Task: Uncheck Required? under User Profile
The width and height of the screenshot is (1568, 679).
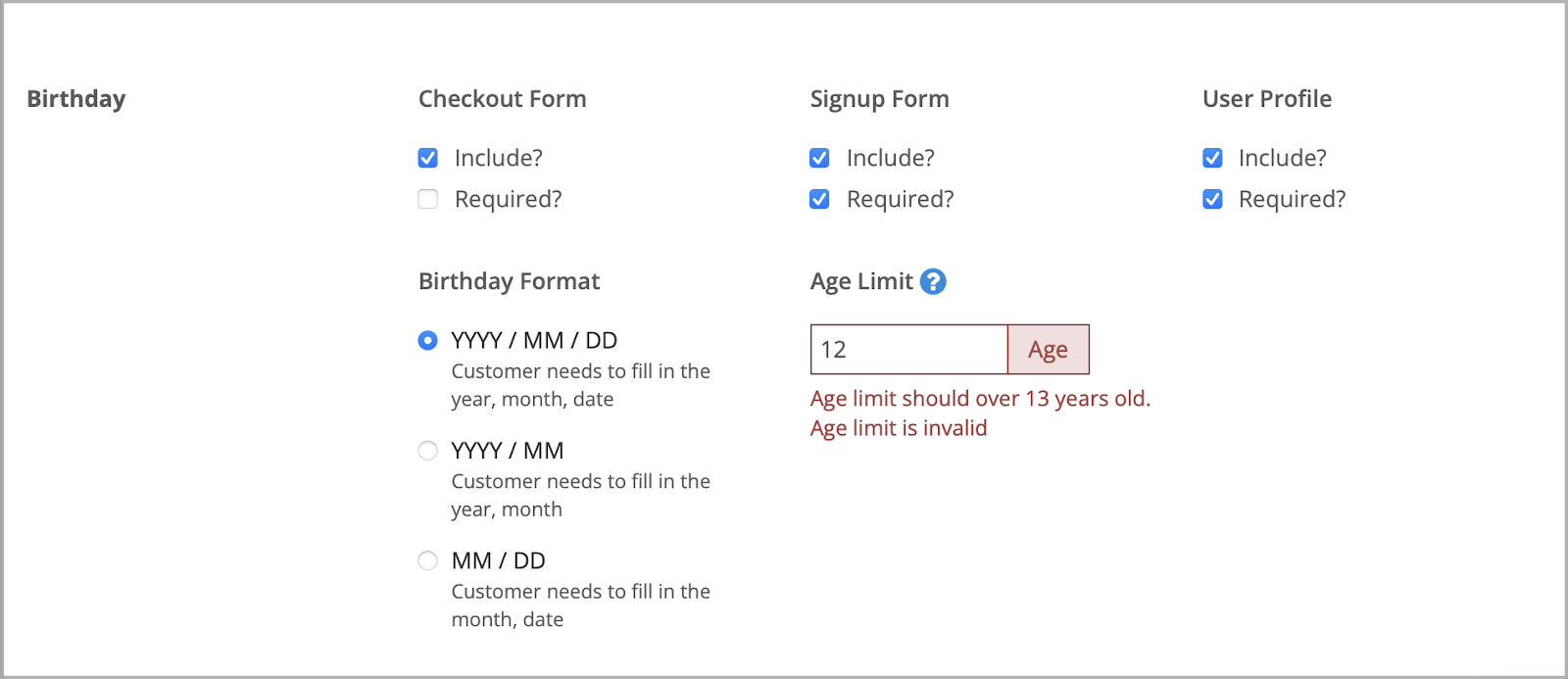Action: click(x=1212, y=199)
